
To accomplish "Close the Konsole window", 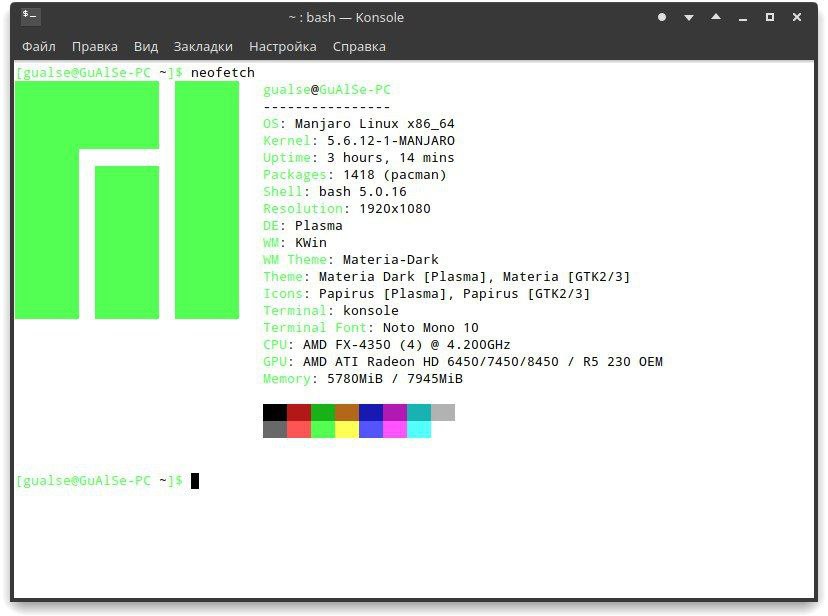I will [797, 17].
